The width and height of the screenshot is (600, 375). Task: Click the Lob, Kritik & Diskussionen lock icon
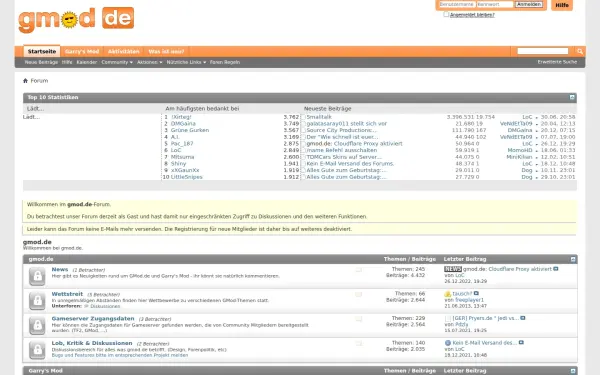pos(37,350)
